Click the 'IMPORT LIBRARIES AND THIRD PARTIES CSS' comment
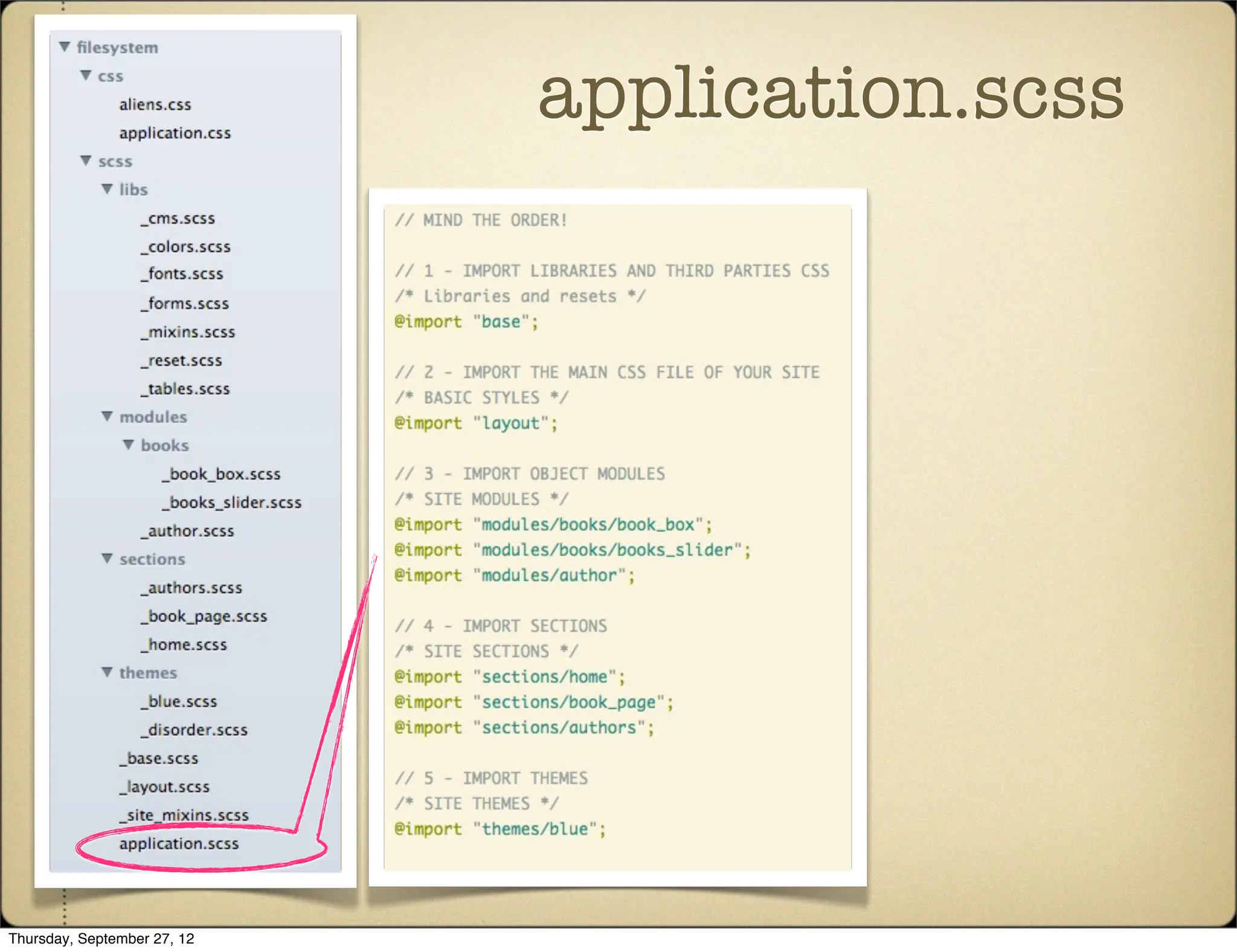 (612, 271)
